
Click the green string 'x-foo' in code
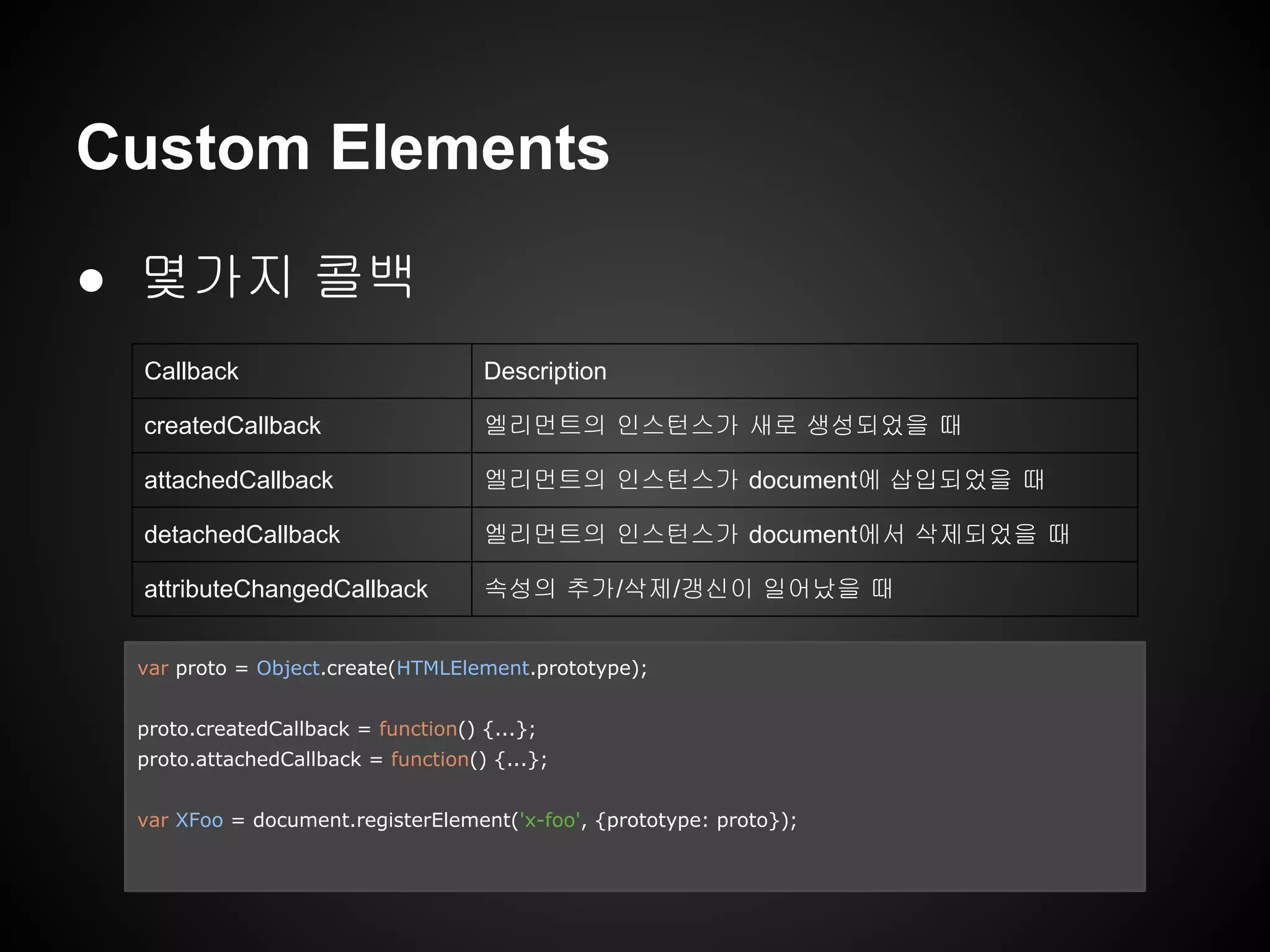(x=549, y=820)
